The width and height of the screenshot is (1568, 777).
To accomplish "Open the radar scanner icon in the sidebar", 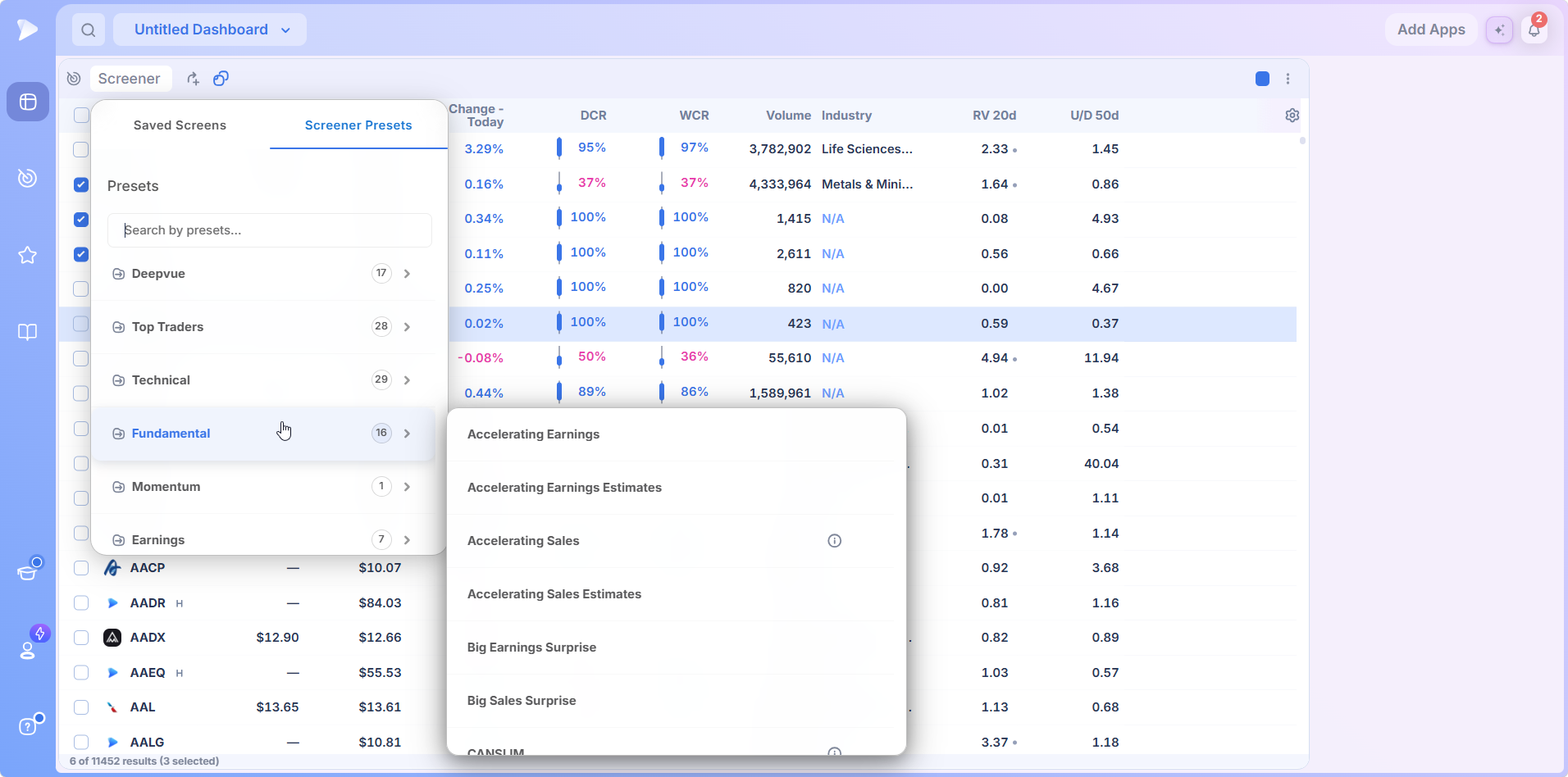I will [x=28, y=178].
